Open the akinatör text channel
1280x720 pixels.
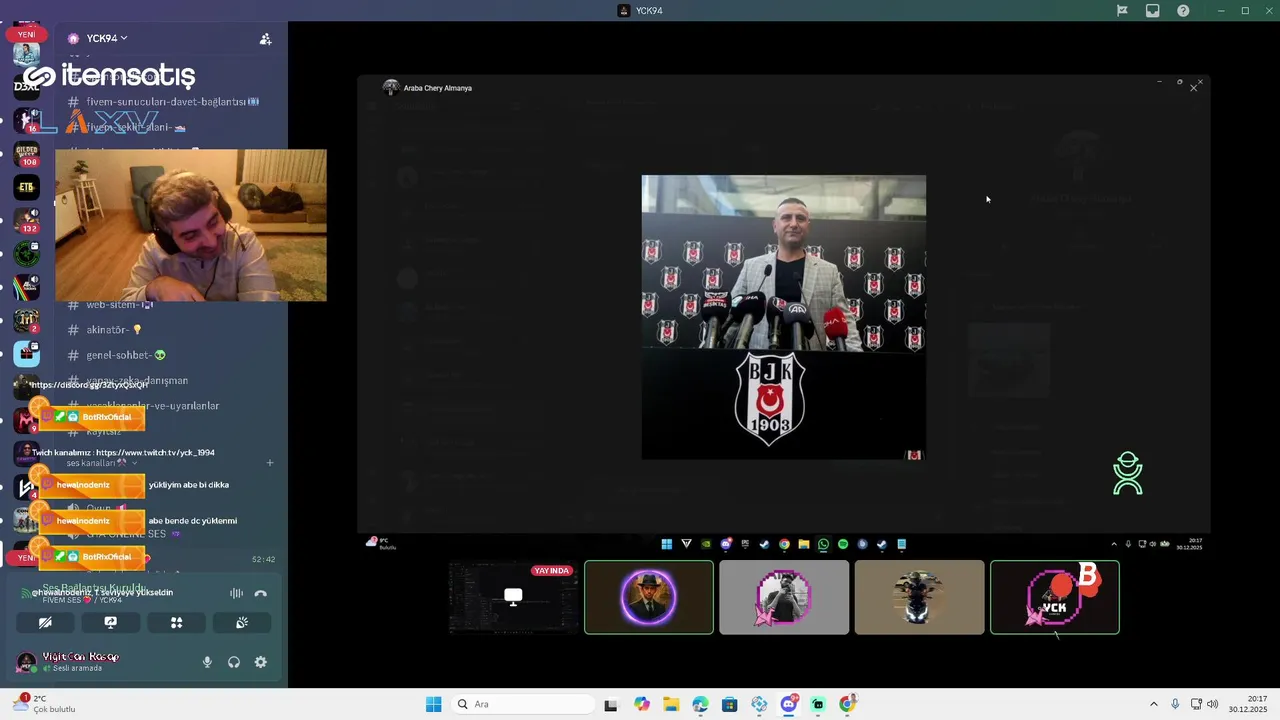tap(105, 330)
